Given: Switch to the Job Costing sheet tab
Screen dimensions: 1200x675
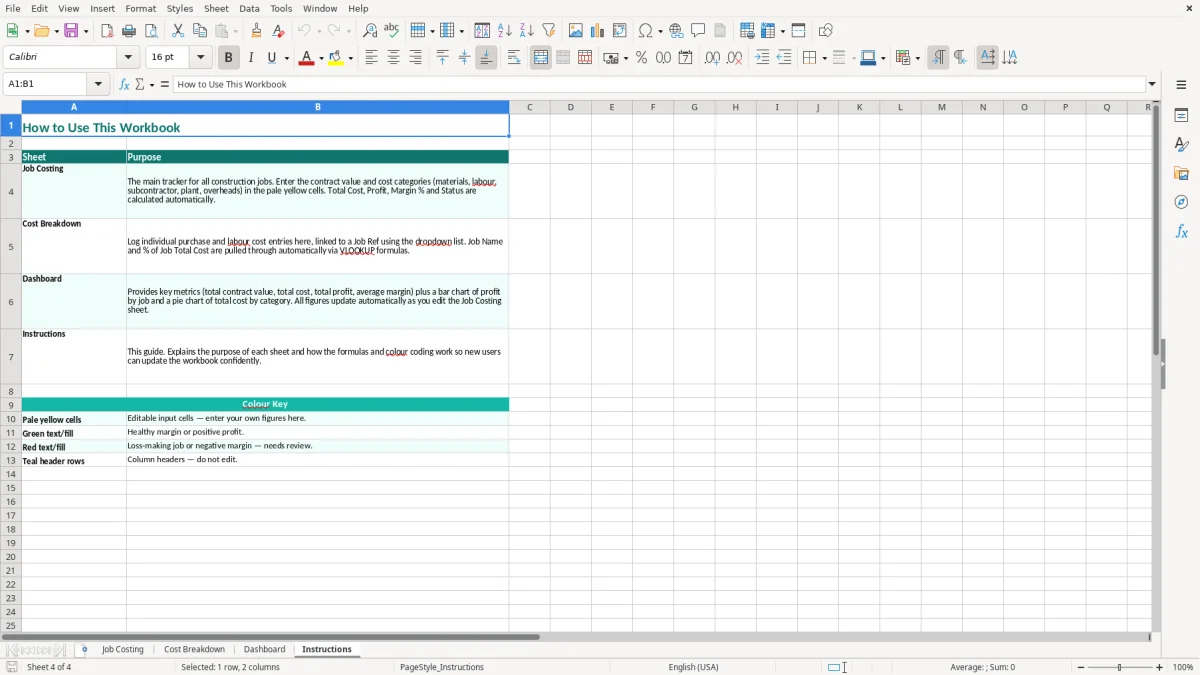Looking at the screenshot, I should coord(123,649).
